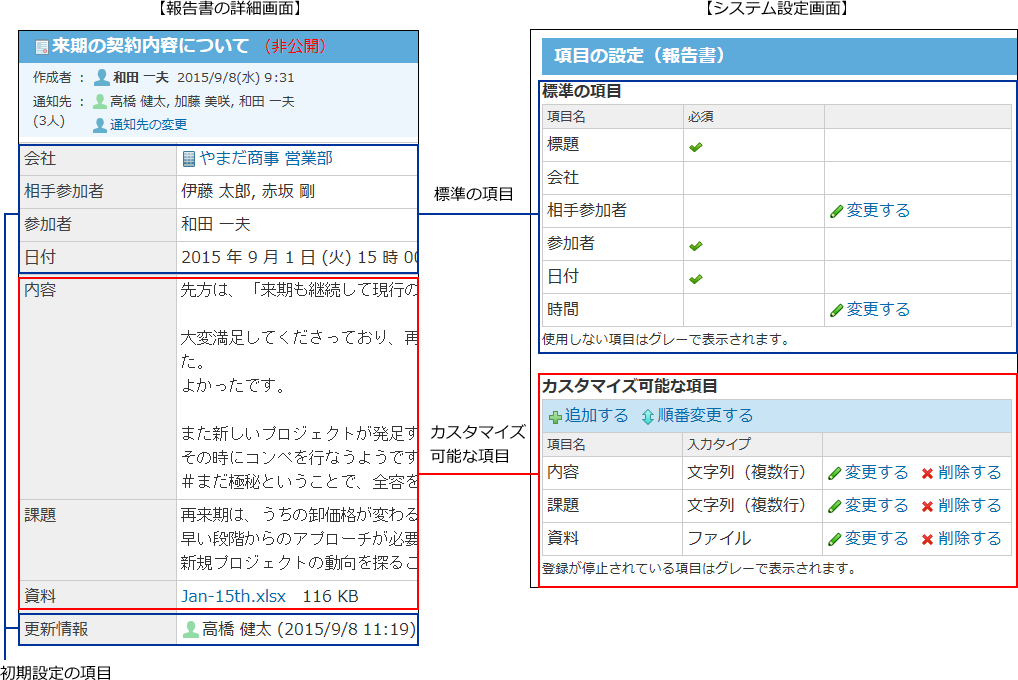Image resolution: width=1018 pixels, height=680 pixels.
Task: Click 削除する in the 課題 row
Action: [969, 506]
